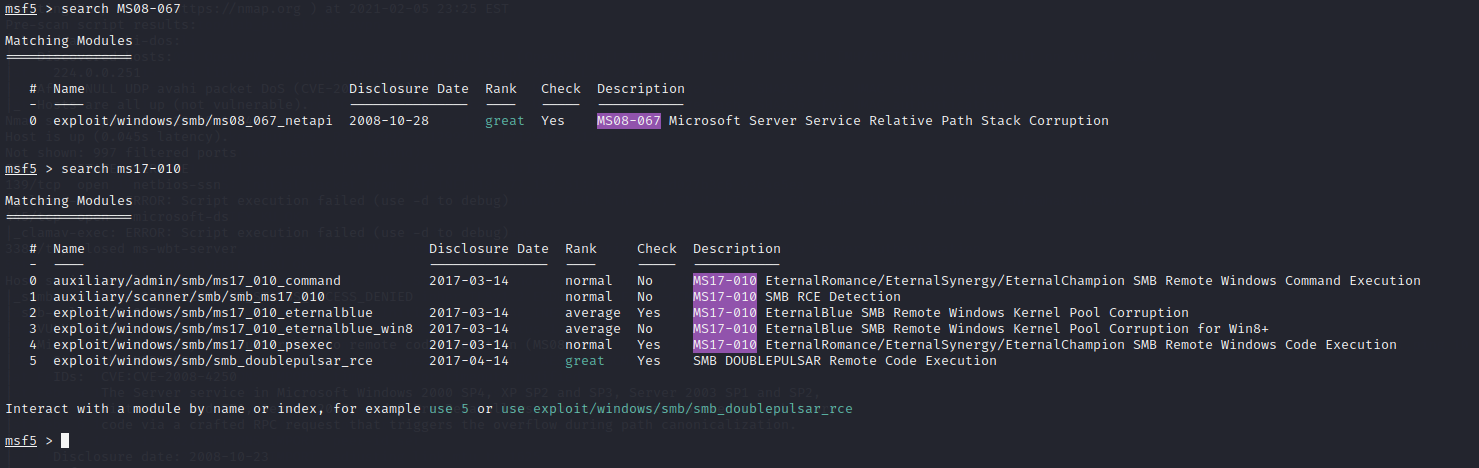
Task: Click the auxiliary/admin/smb/ms17_010_command module name
Action: point(196,281)
